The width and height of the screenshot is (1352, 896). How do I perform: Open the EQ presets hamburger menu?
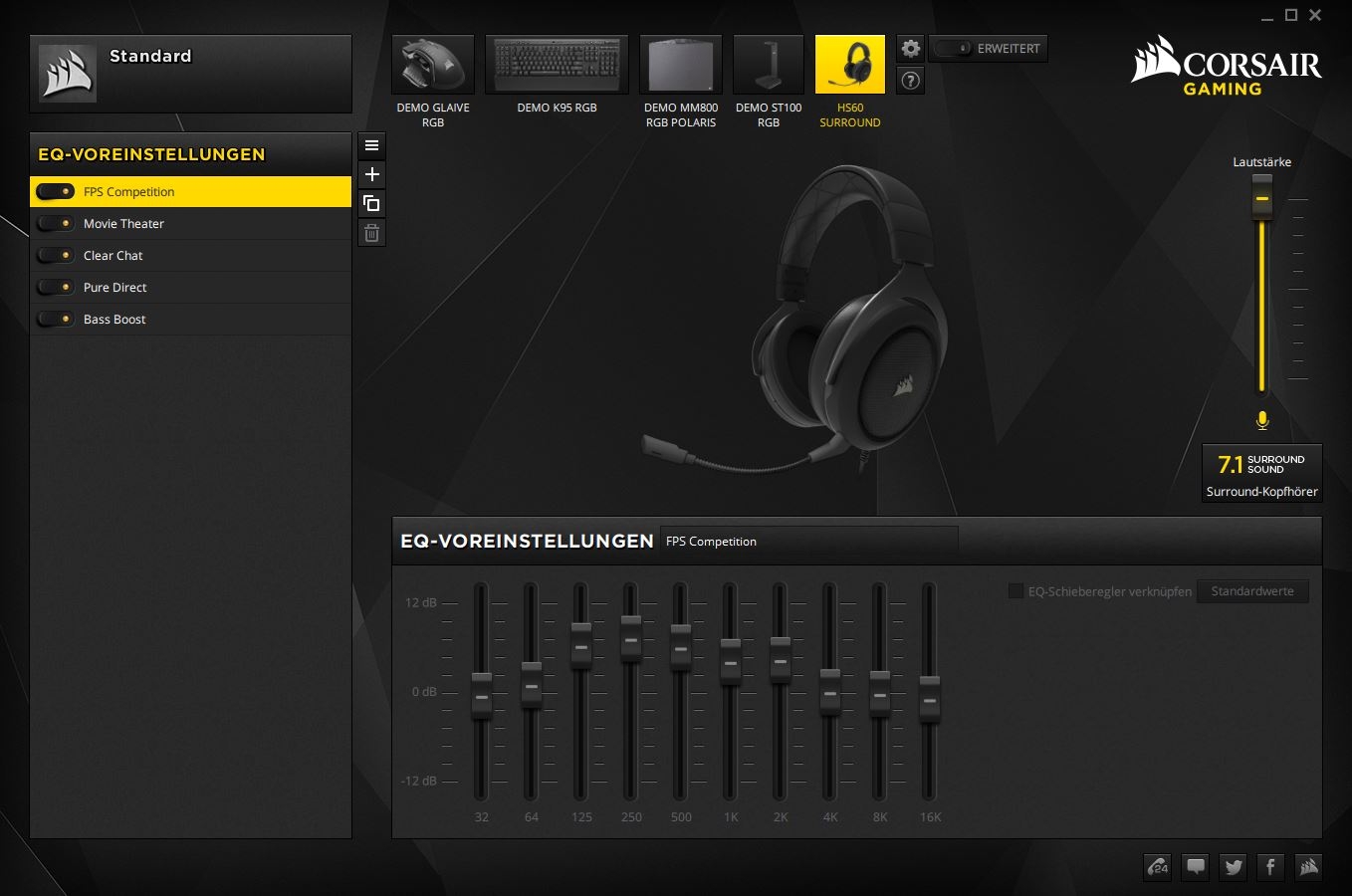pyautogui.click(x=371, y=145)
